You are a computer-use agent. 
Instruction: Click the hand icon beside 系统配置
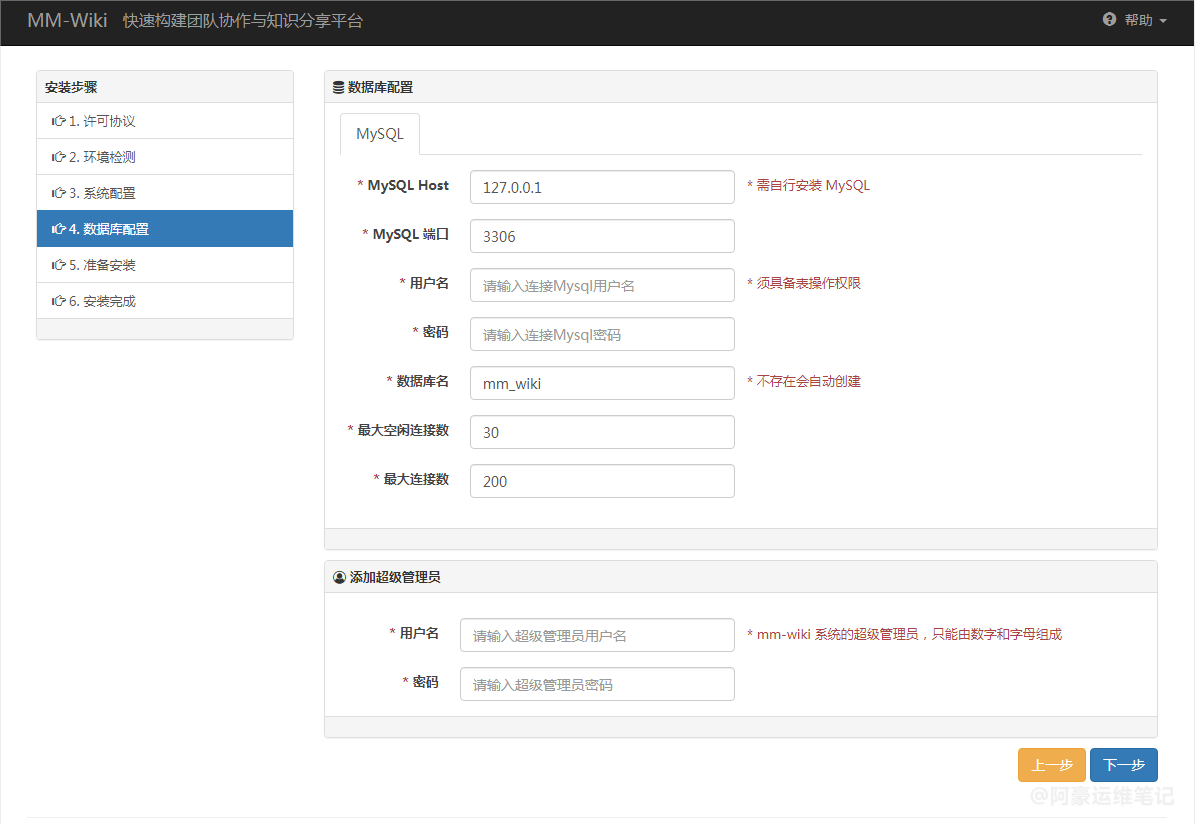click(x=58, y=193)
